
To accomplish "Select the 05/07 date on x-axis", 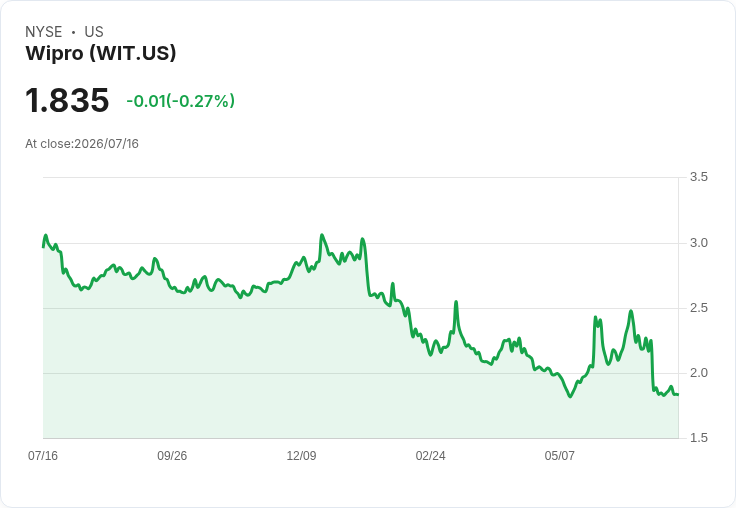I will click(x=560, y=455).
